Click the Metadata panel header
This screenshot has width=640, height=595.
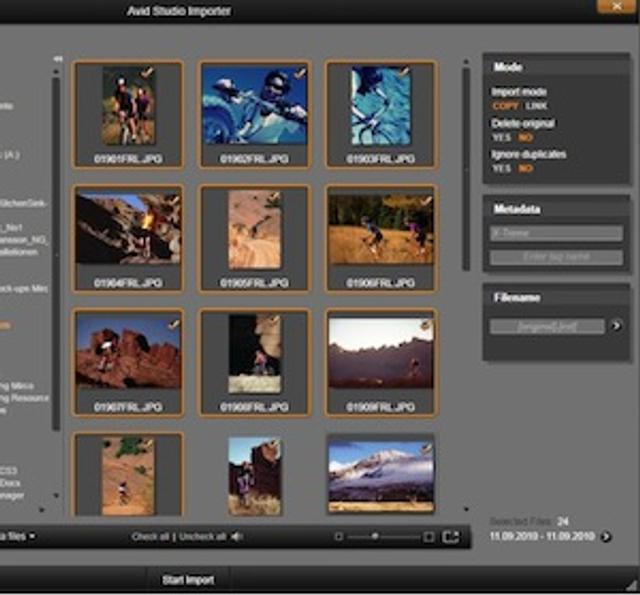pos(556,209)
